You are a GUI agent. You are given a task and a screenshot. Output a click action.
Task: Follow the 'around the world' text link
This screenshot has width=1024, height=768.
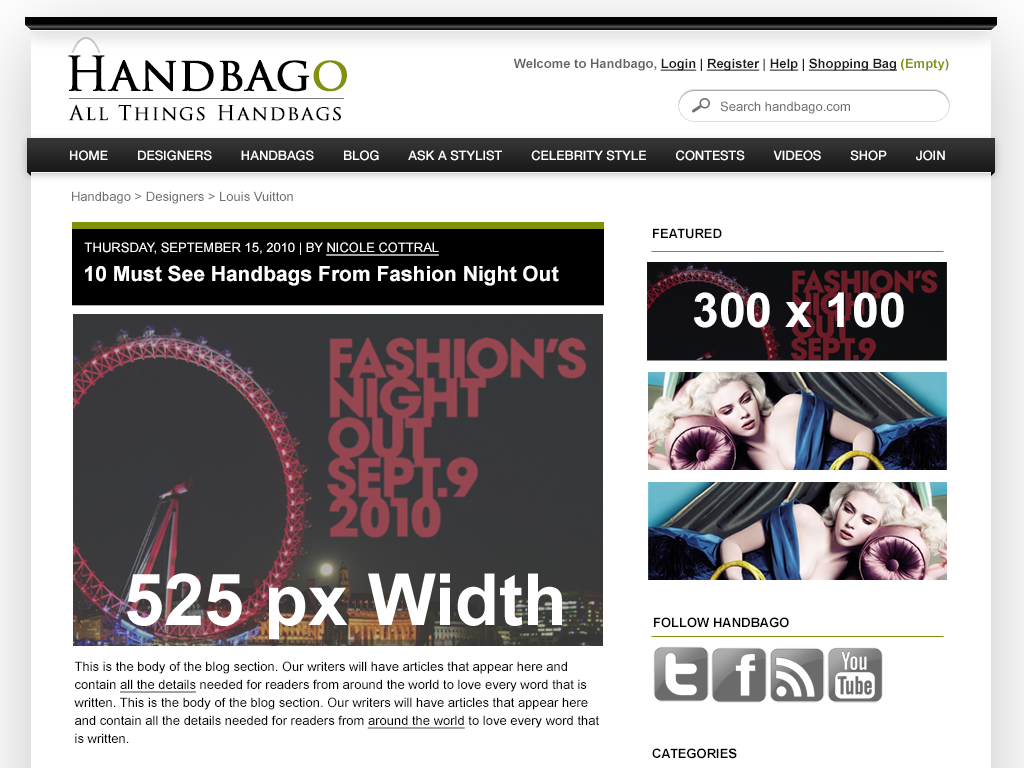pos(416,721)
